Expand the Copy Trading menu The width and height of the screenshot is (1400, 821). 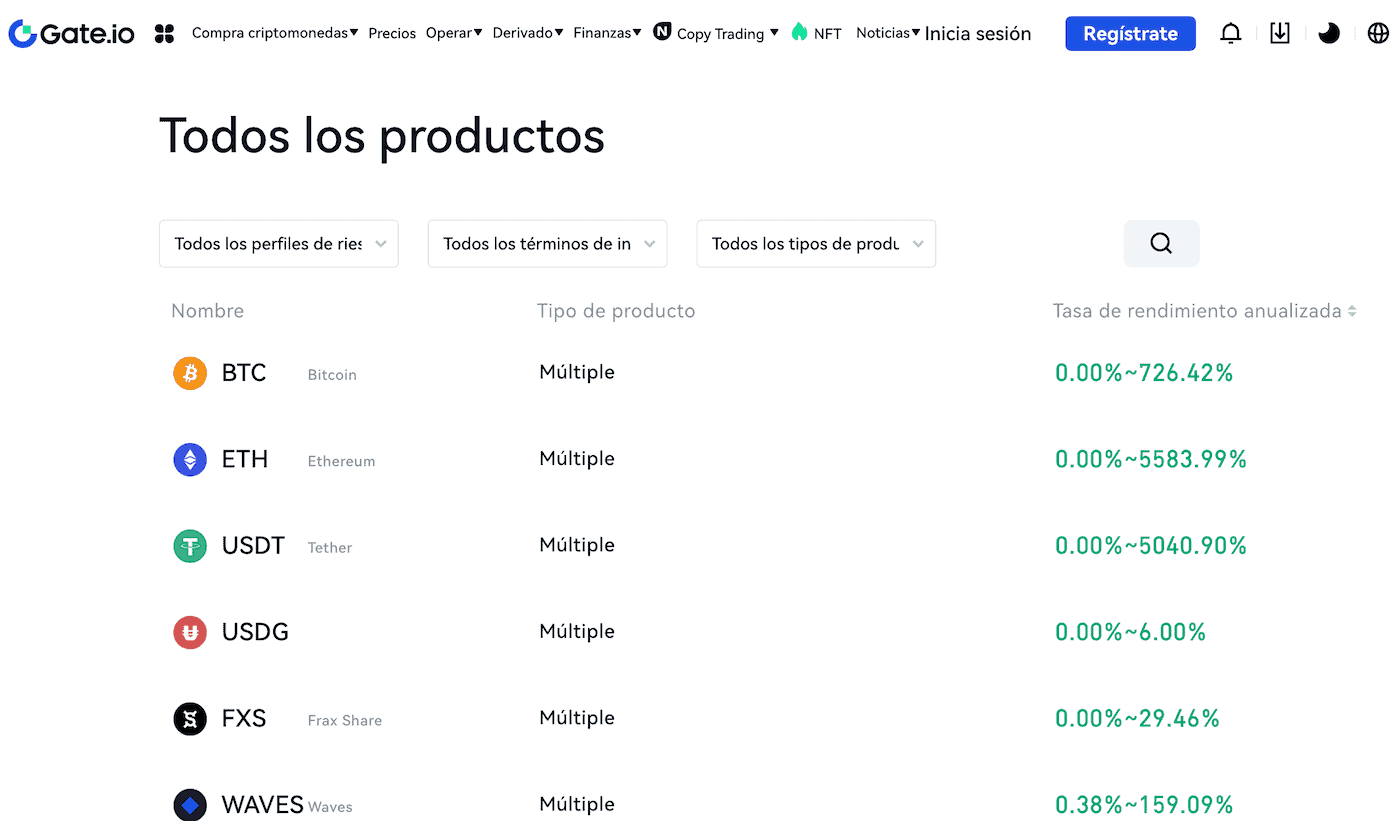728,33
